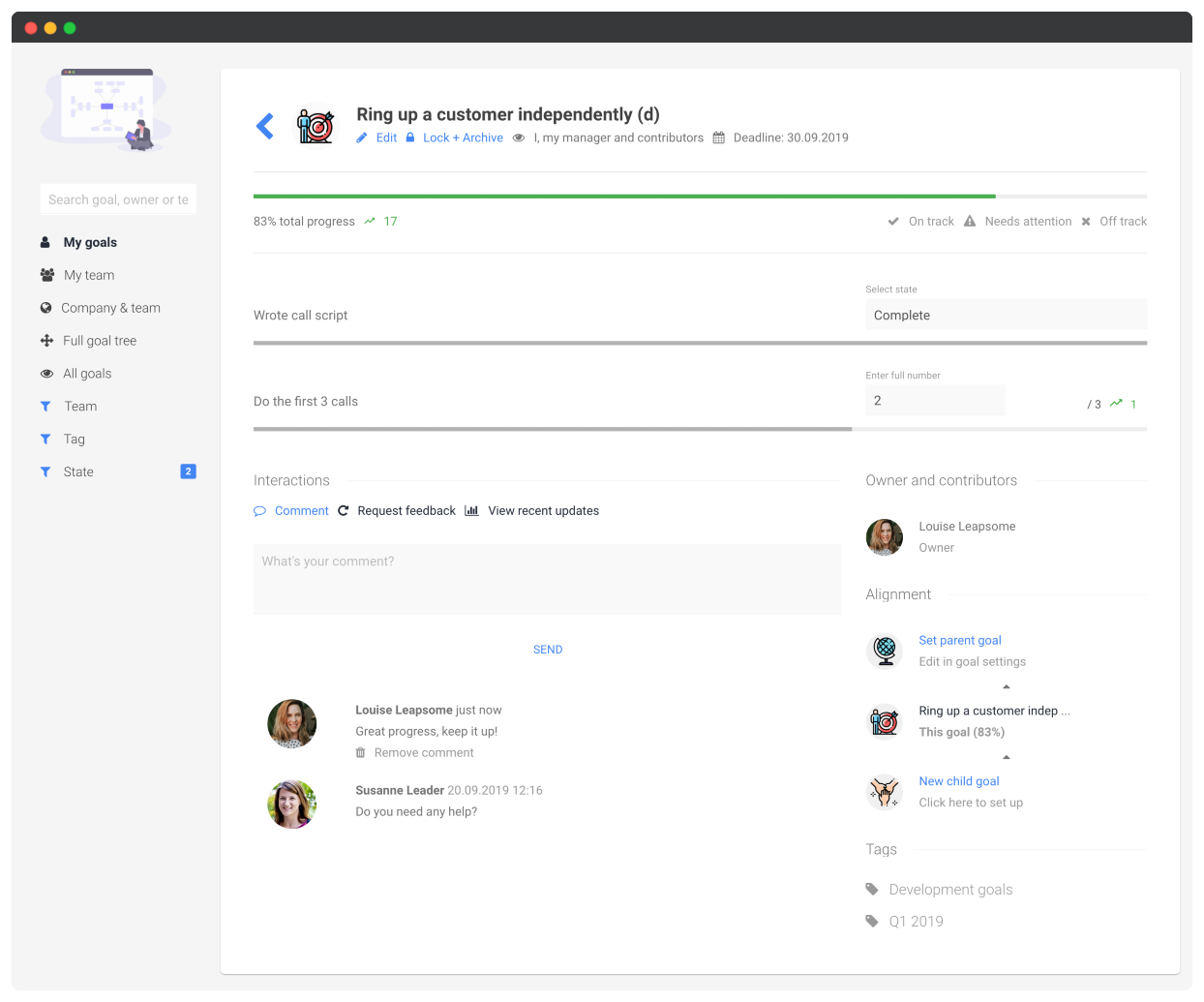Click the globe icon for parent goal
This screenshot has height=1002, width=1204.
point(885,651)
